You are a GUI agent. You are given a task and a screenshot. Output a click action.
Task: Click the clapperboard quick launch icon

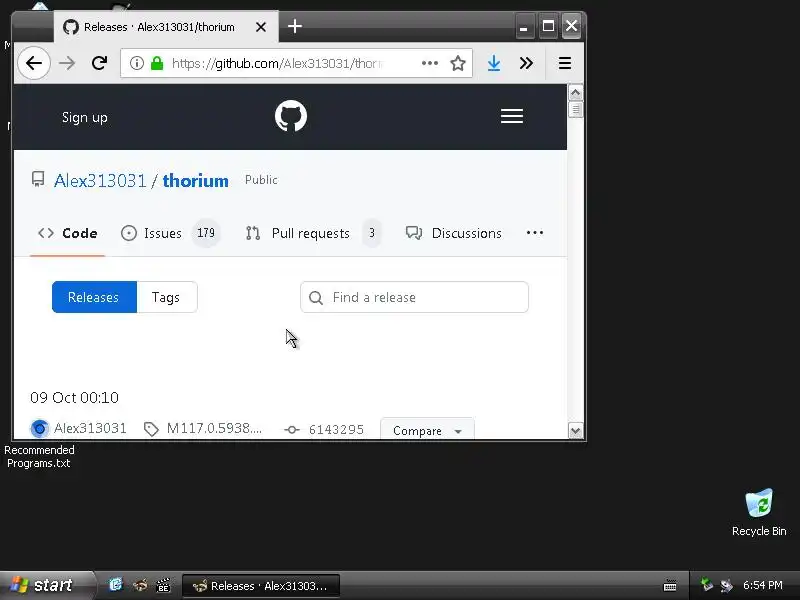[x=163, y=585]
